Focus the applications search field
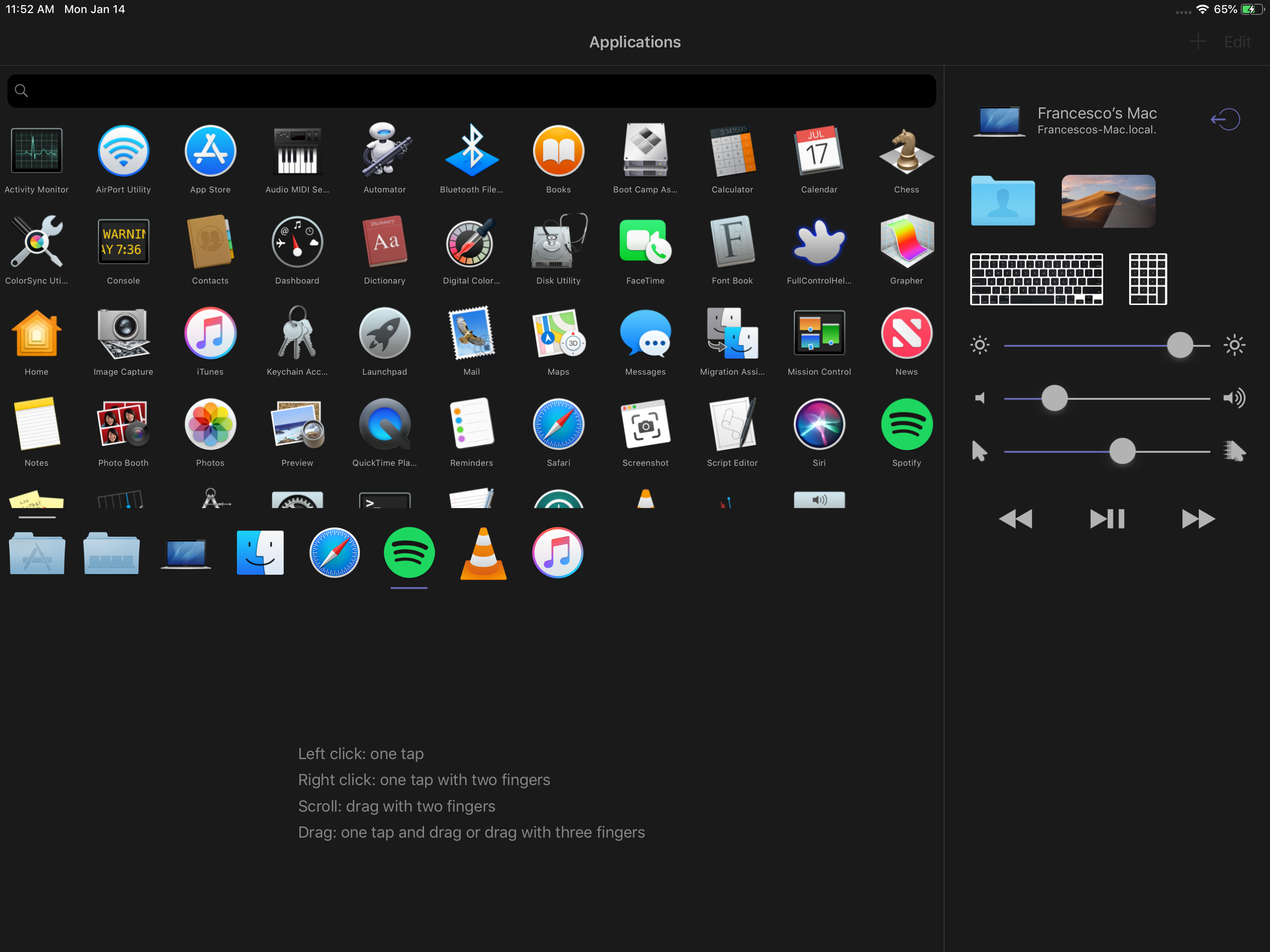The width and height of the screenshot is (1270, 952). [x=471, y=91]
